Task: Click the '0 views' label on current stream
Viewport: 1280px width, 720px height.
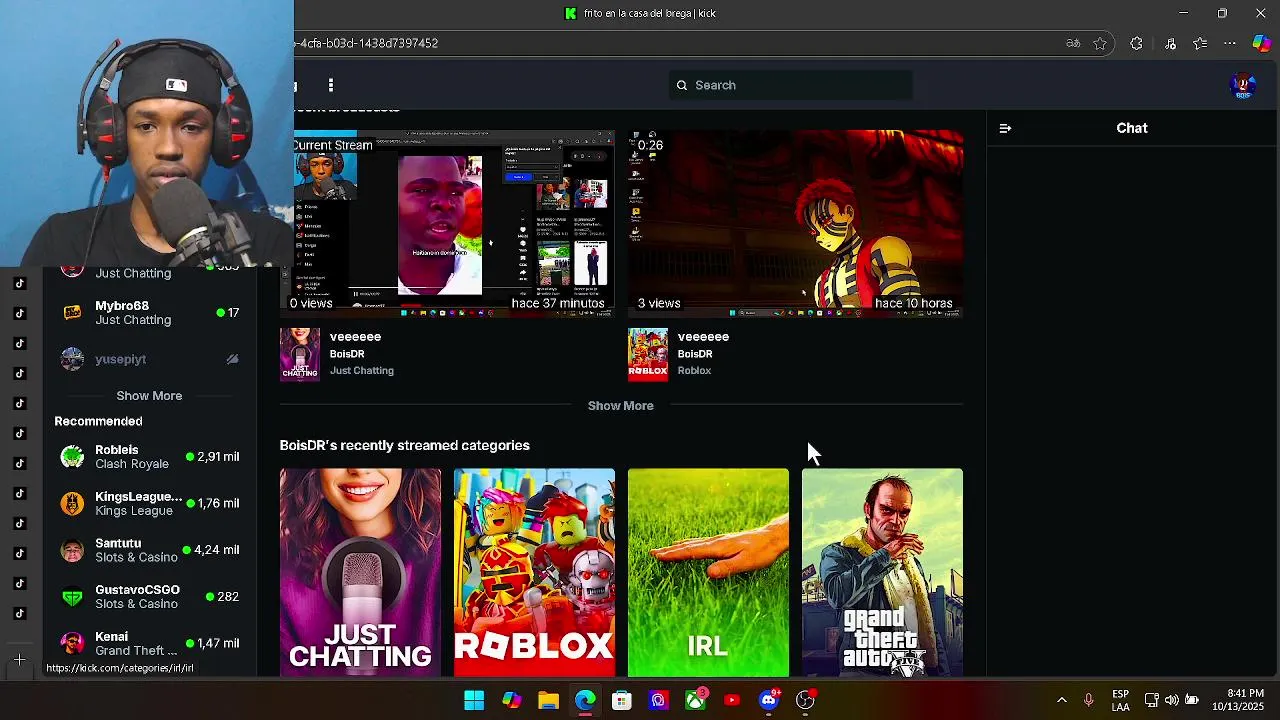Action: pyautogui.click(x=311, y=303)
